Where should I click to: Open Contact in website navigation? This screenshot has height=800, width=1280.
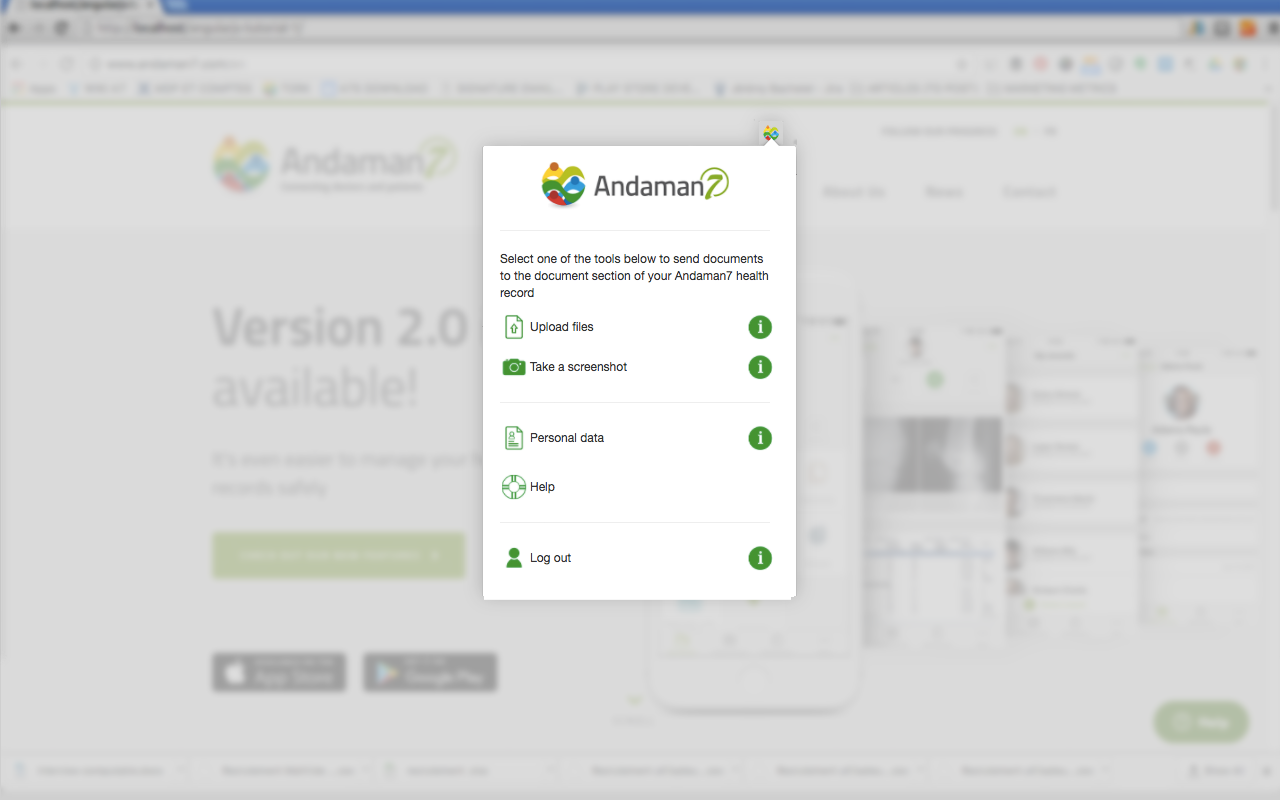[x=1029, y=192]
